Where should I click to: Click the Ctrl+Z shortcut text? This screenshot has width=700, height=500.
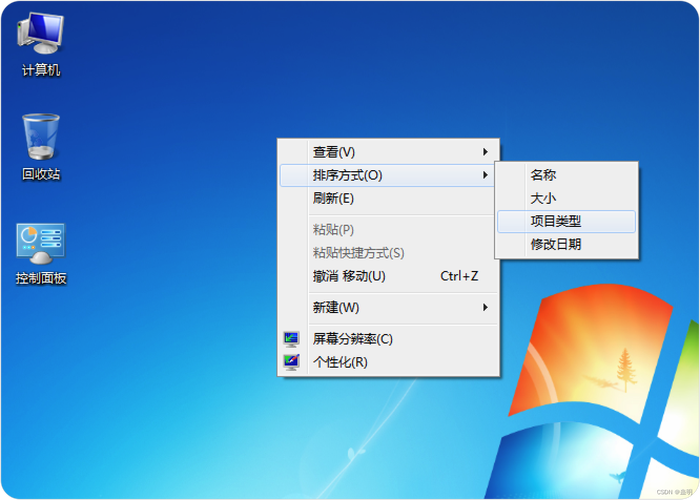point(459,276)
